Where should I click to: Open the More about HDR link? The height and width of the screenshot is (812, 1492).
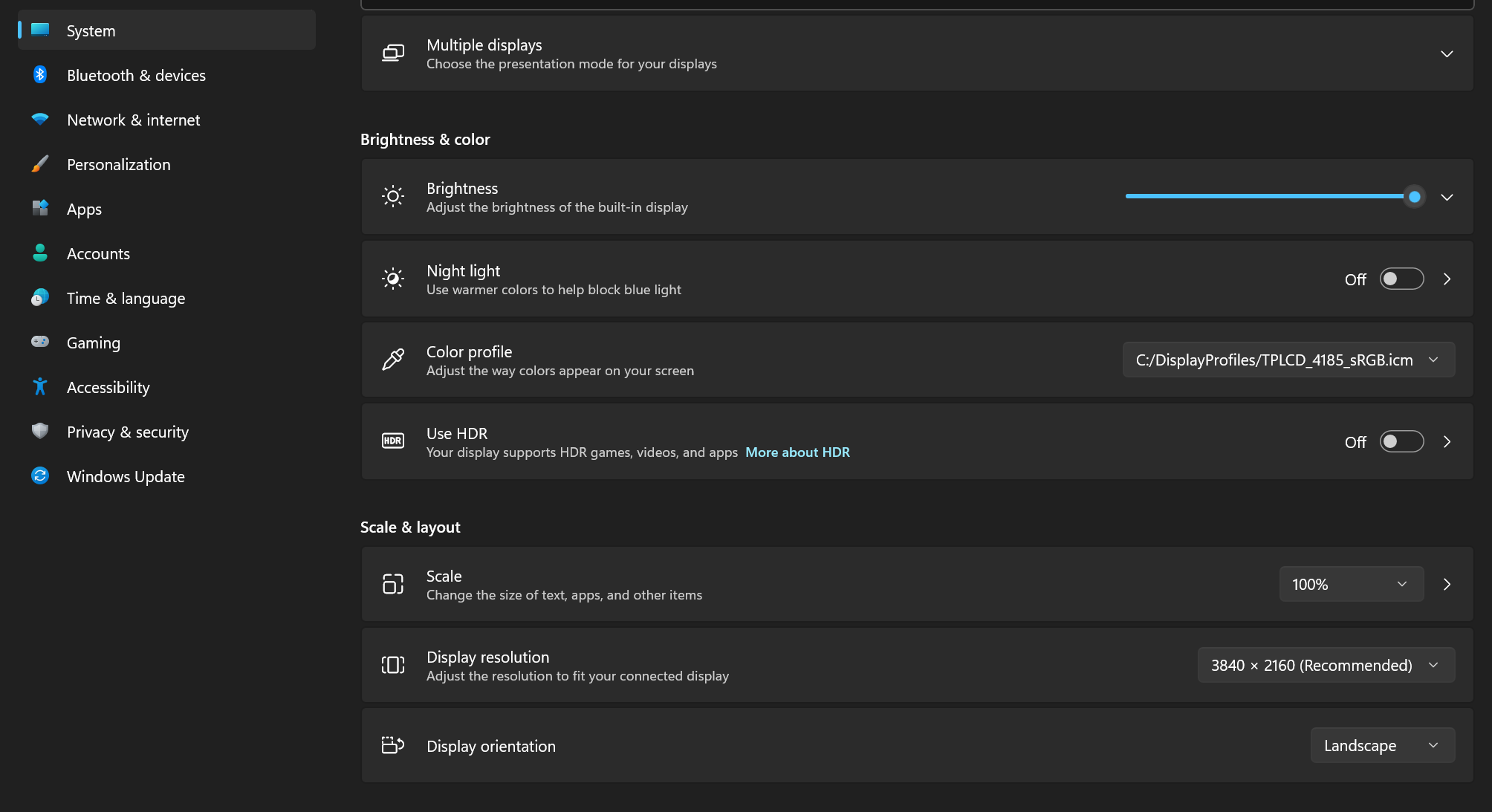797,452
